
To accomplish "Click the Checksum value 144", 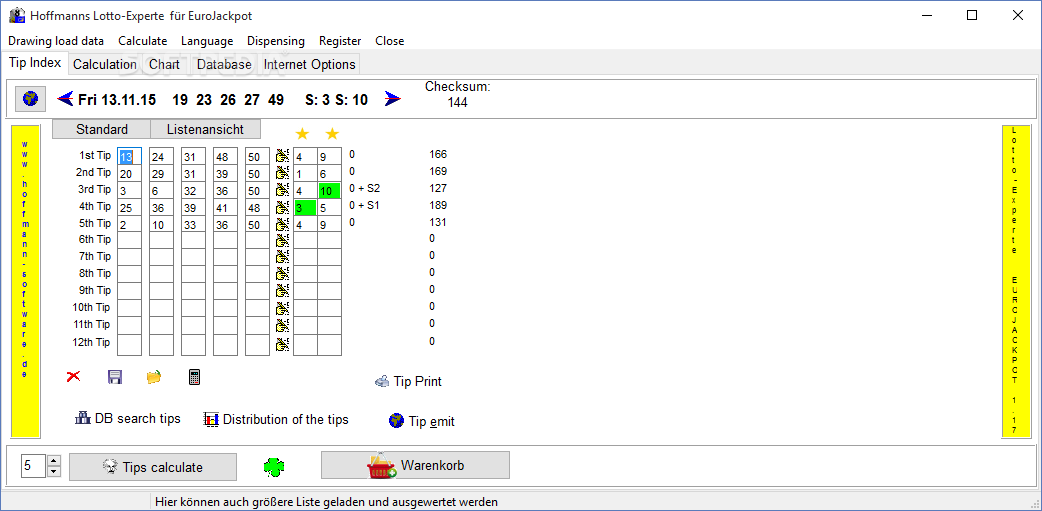I will [x=457, y=102].
